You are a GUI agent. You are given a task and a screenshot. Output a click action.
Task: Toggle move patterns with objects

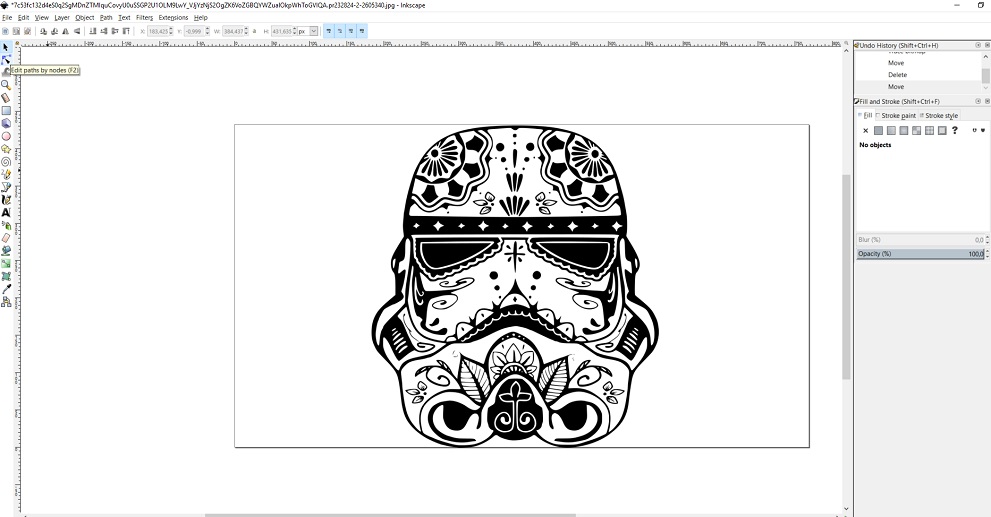(362, 31)
